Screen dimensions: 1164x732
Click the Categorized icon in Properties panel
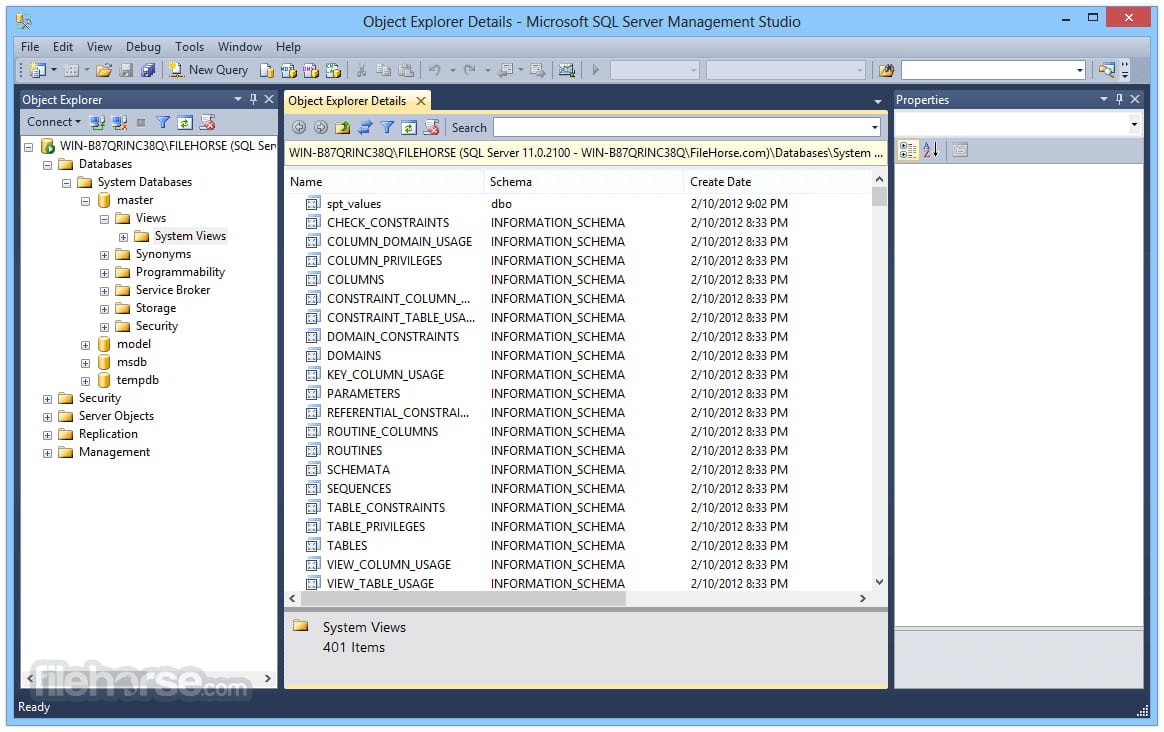point(908,150)
